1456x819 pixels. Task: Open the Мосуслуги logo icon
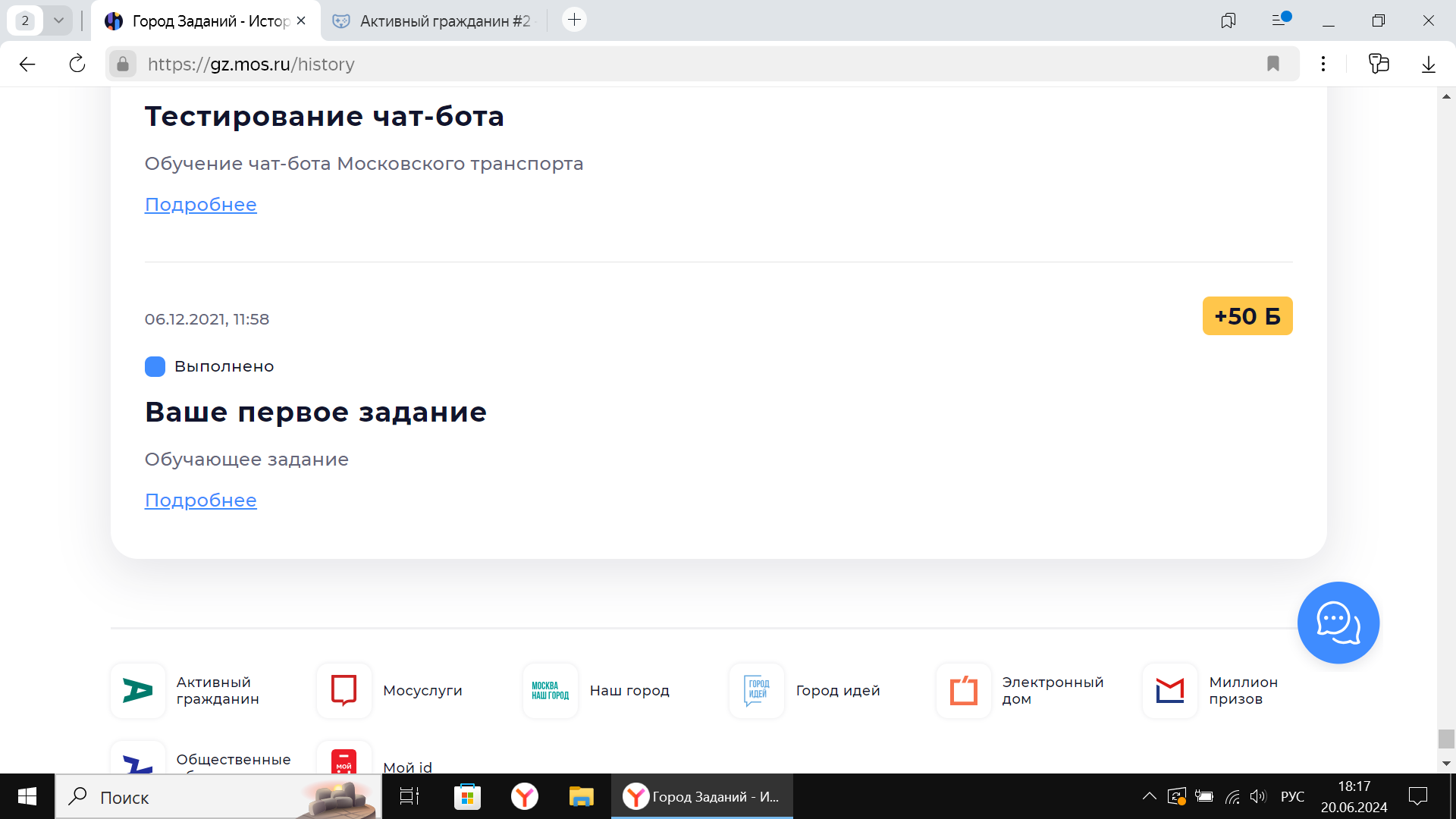pyautogui.click(x=344, y=691)
